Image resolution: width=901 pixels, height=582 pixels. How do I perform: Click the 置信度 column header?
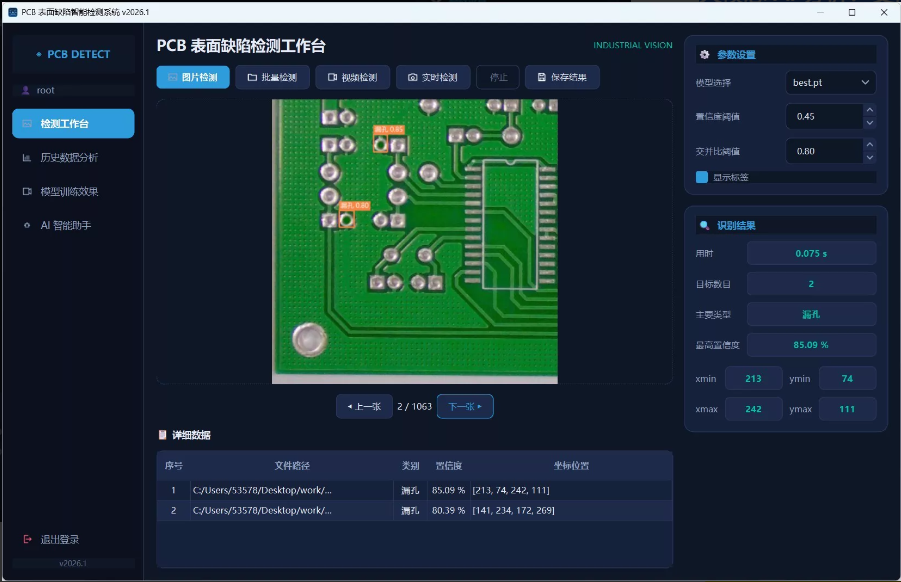[x=449, y=465]
